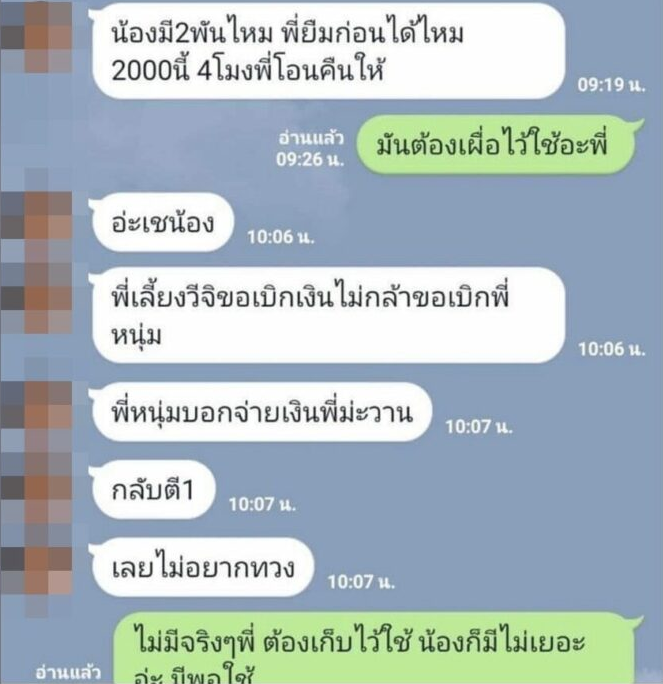Tap the 'อ่ะเชน้อง' message bubble
The image size is (663, 684).
click(x=162, y=222)
